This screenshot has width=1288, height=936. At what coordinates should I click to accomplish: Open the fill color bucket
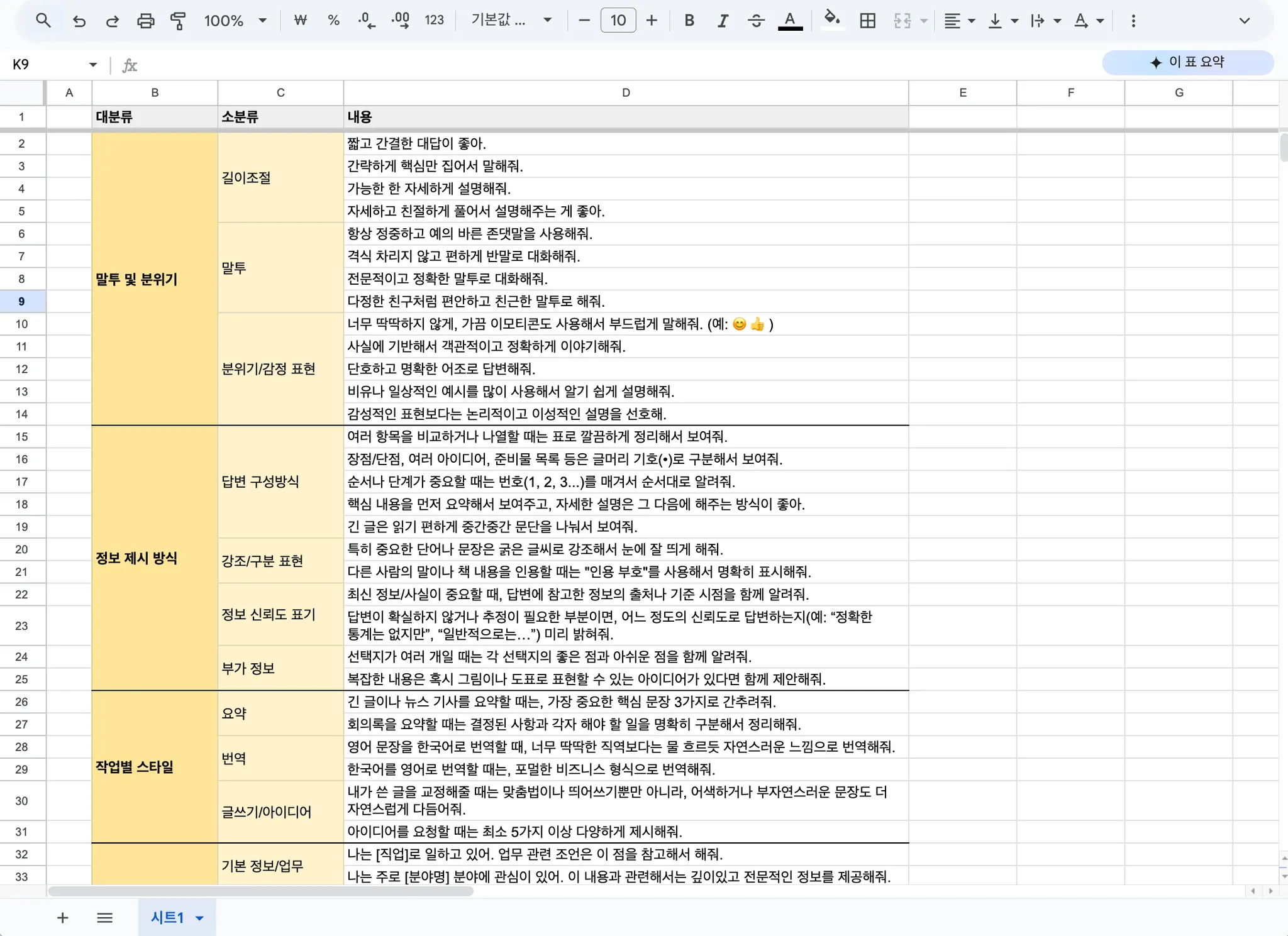[832, 19]
